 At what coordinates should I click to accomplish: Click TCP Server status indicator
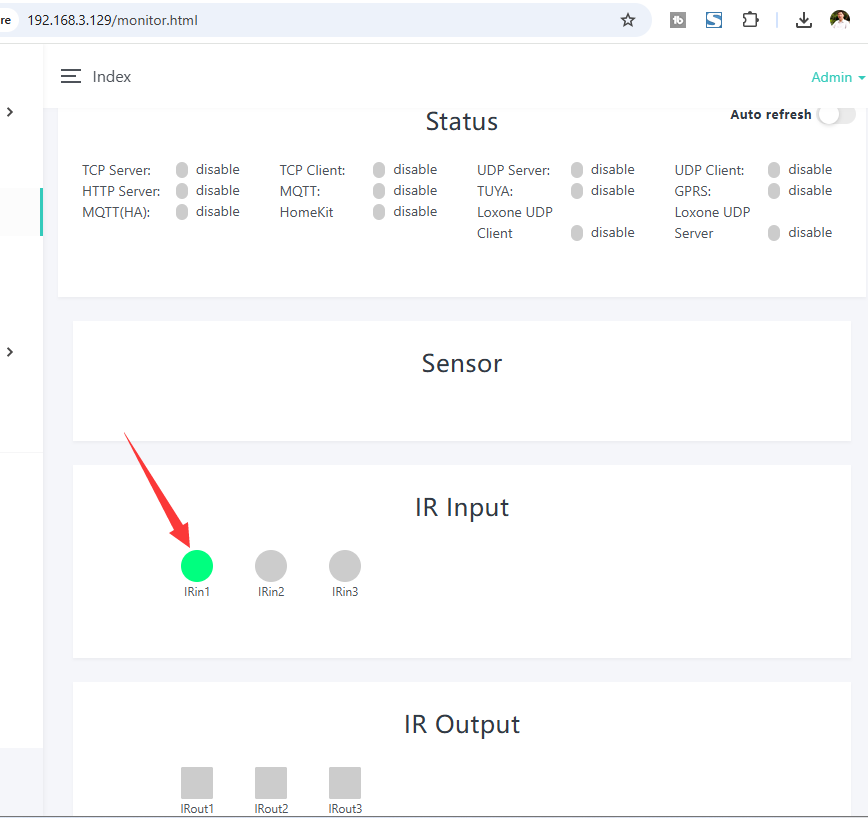coord(182,170)
